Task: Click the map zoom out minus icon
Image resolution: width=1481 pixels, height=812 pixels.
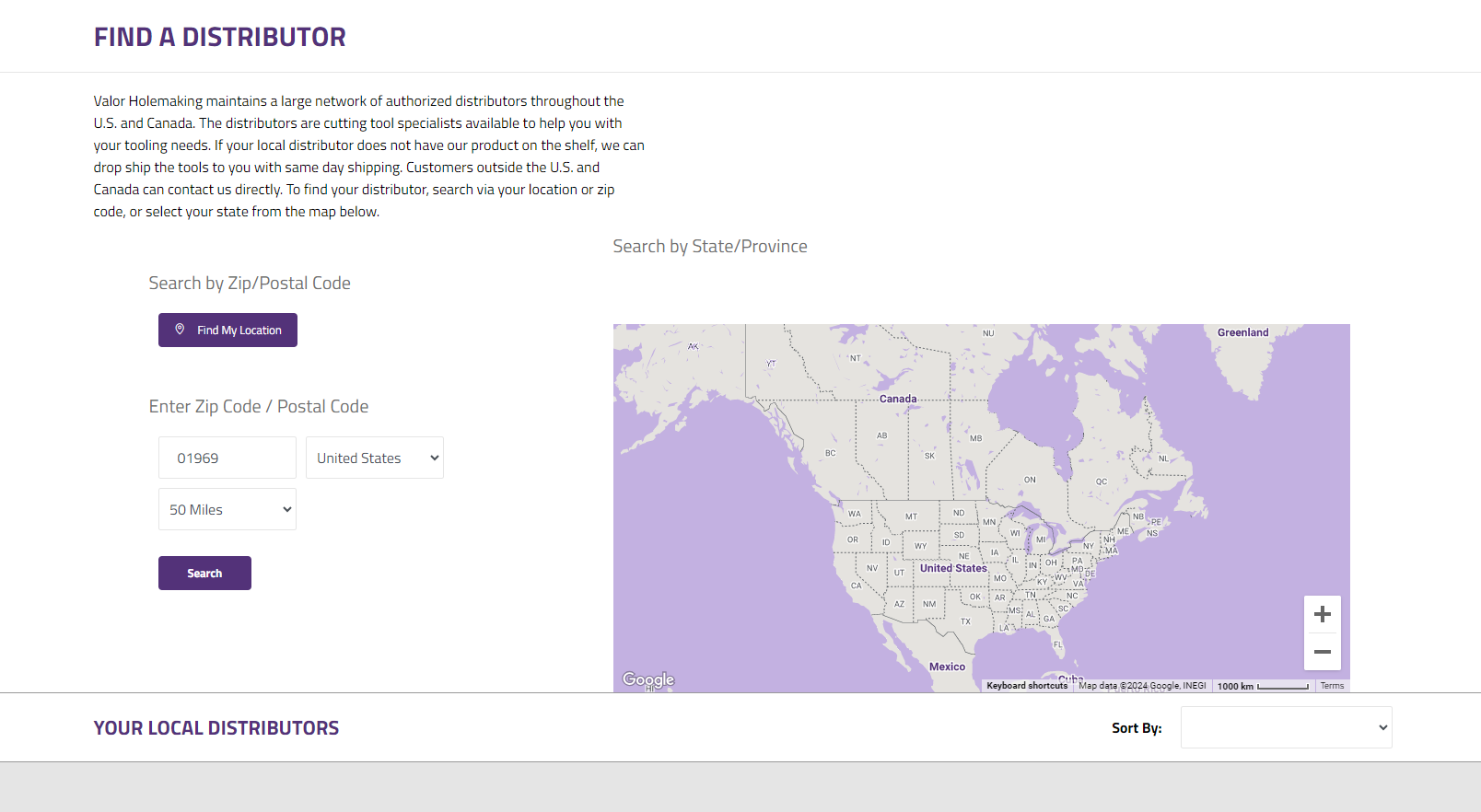Action: [x=1322, y=652]
